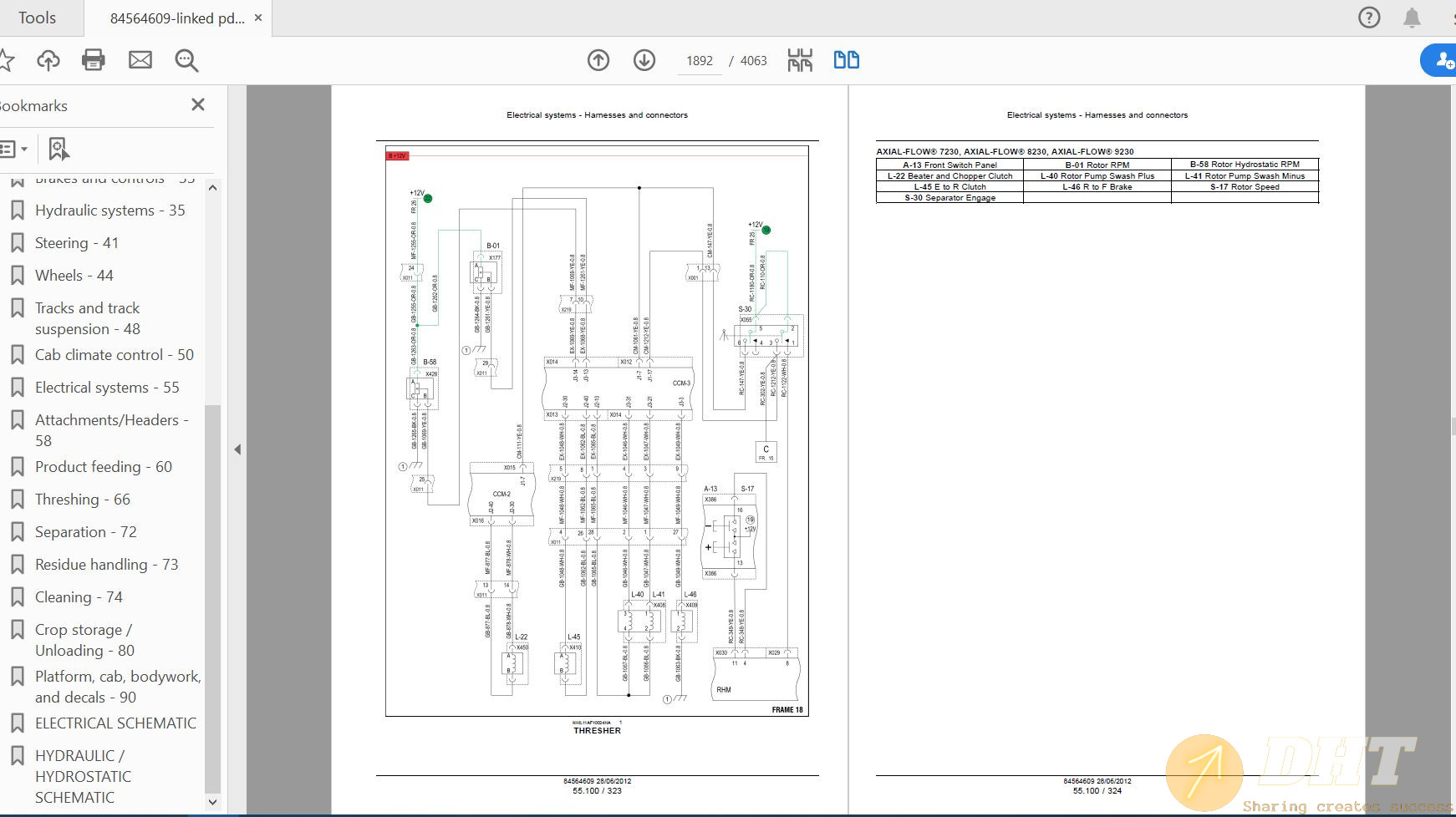Image resolution: width=1456 pixels, height=817 pixels.
Task: Click the bookmark icon beside Cleaning - 74
Action: (17, 597)
